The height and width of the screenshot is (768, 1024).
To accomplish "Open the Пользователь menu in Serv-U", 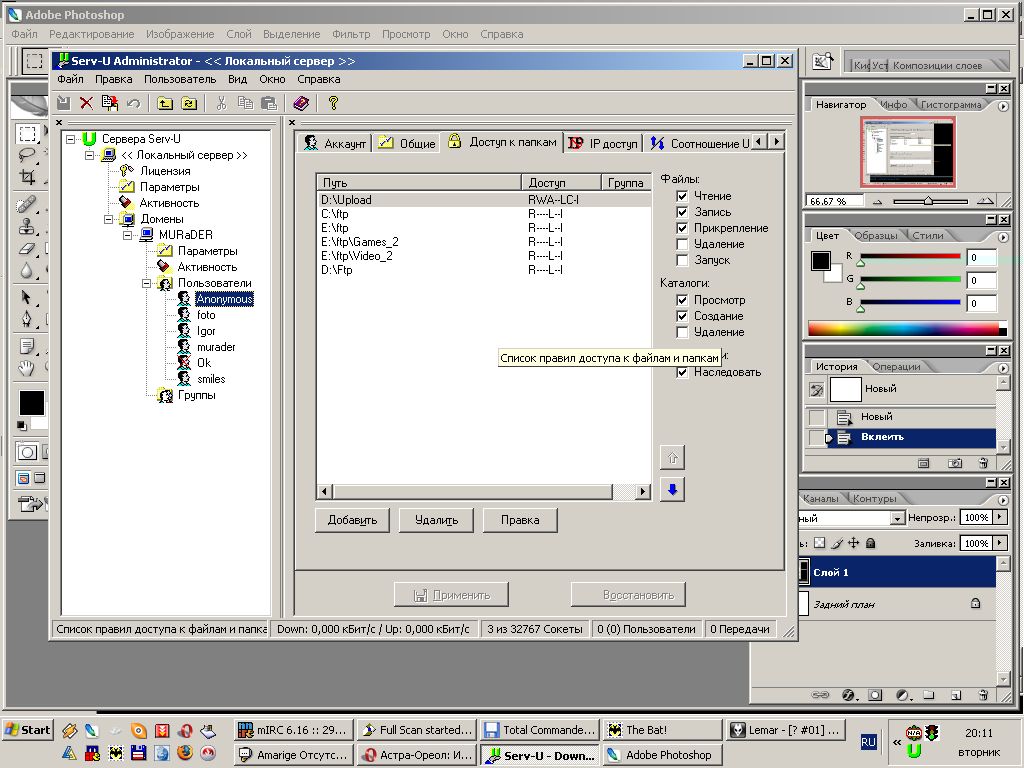I will (180, 79).
